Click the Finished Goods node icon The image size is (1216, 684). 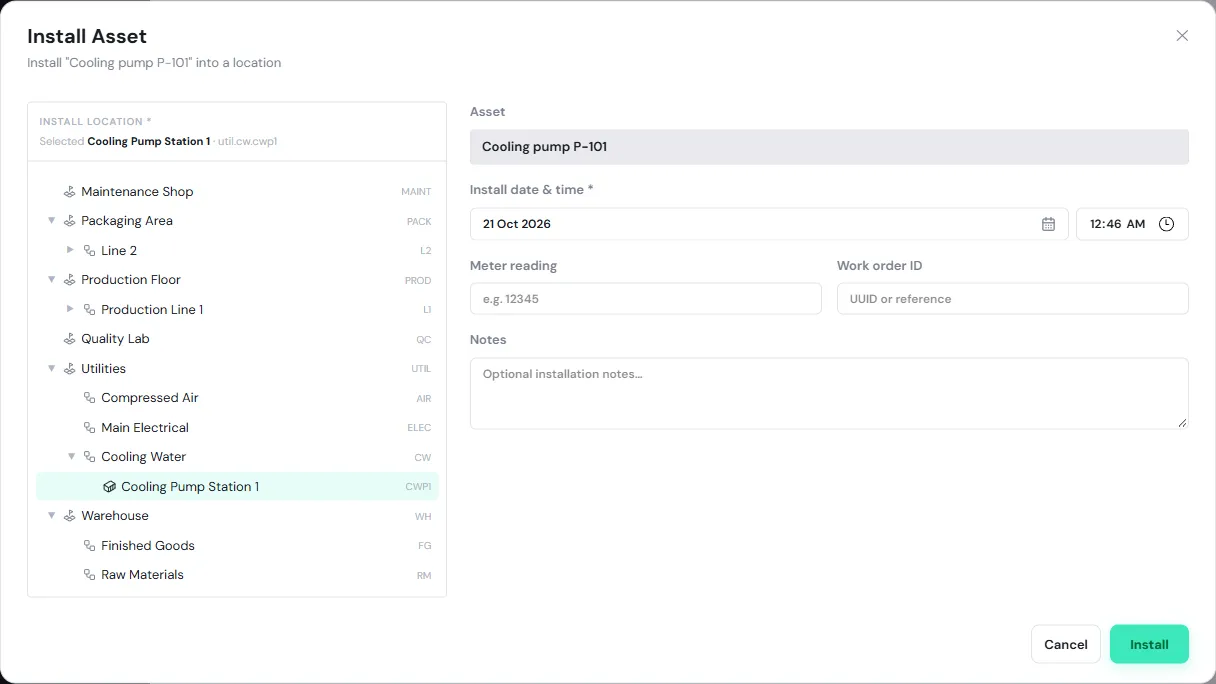pos(90,546)
